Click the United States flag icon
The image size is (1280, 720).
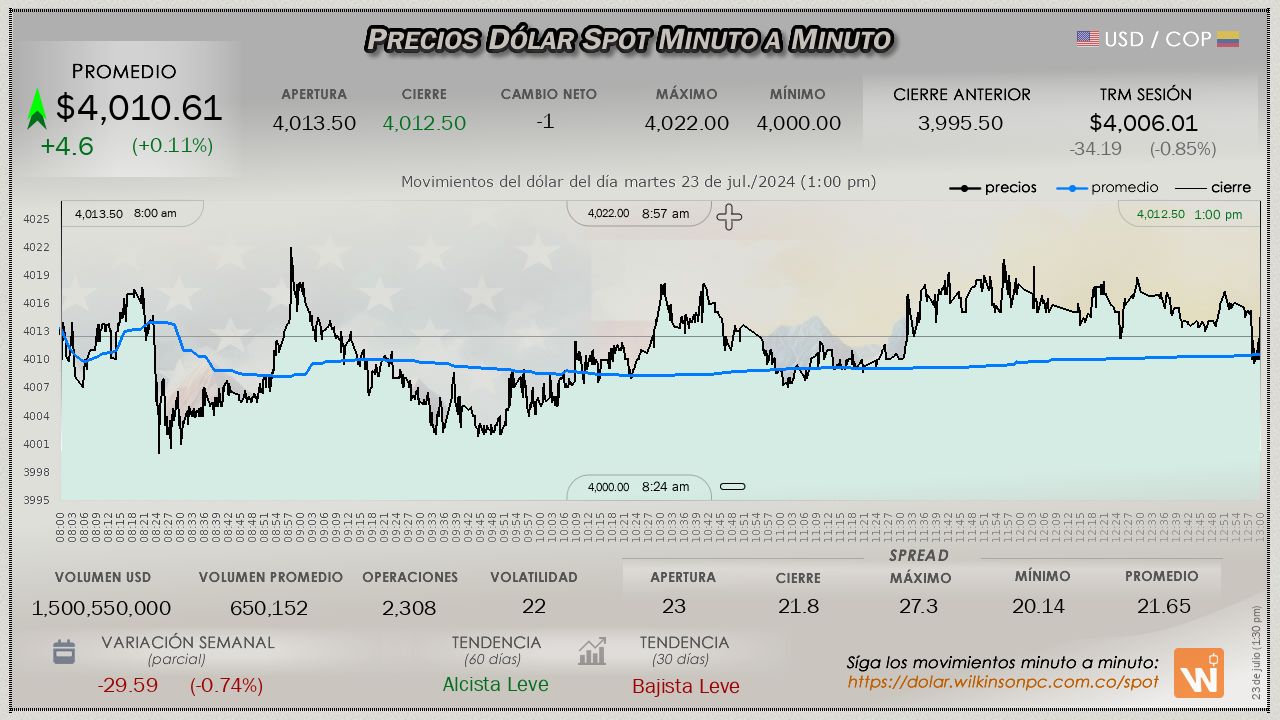pyautogui.click(x=1087, y=39)
